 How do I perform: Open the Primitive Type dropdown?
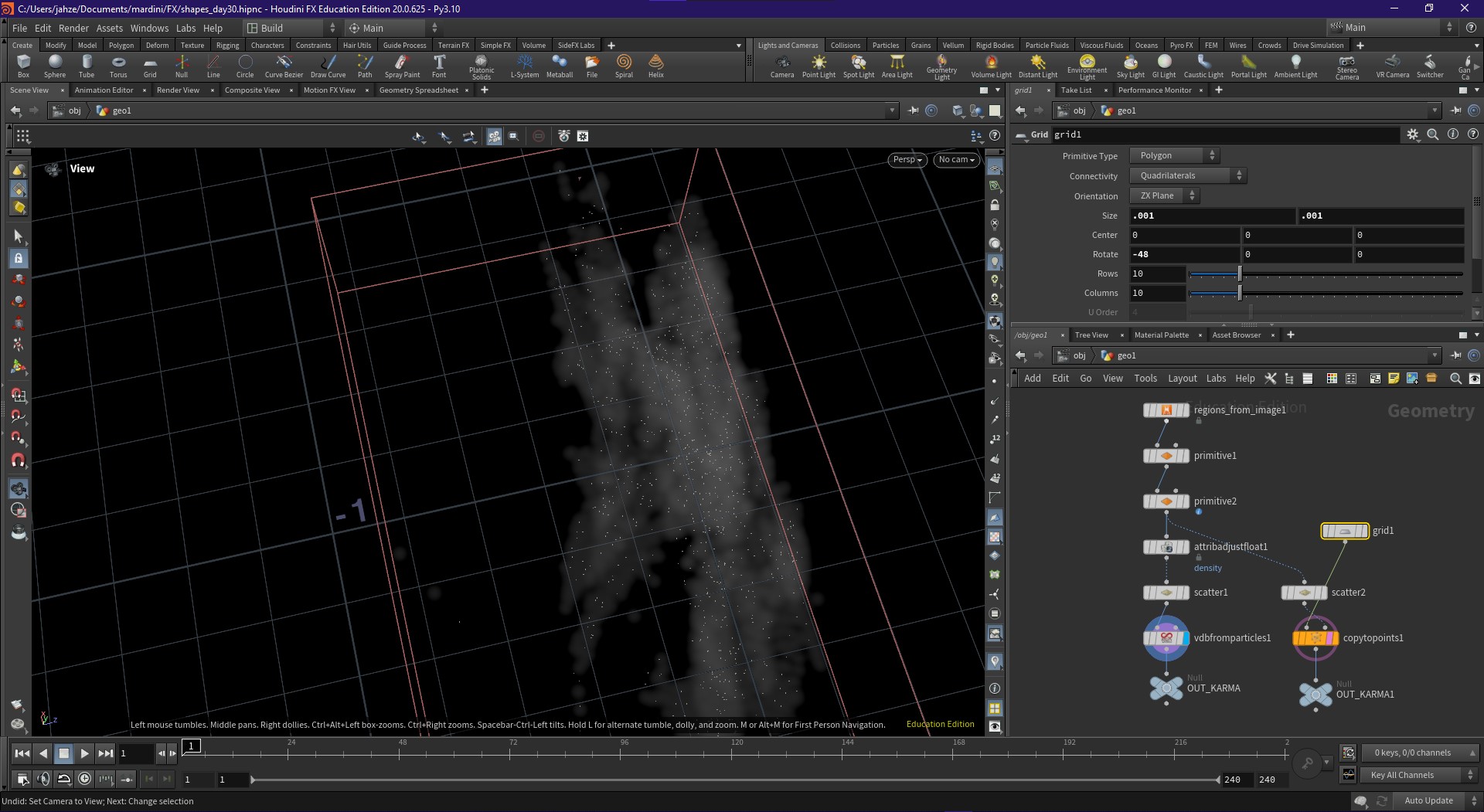(1174, 155)
